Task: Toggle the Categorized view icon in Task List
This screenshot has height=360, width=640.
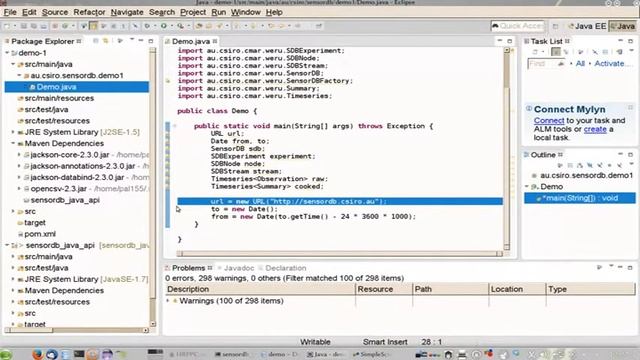Action: pyautogui.click(x=556, y=52)
